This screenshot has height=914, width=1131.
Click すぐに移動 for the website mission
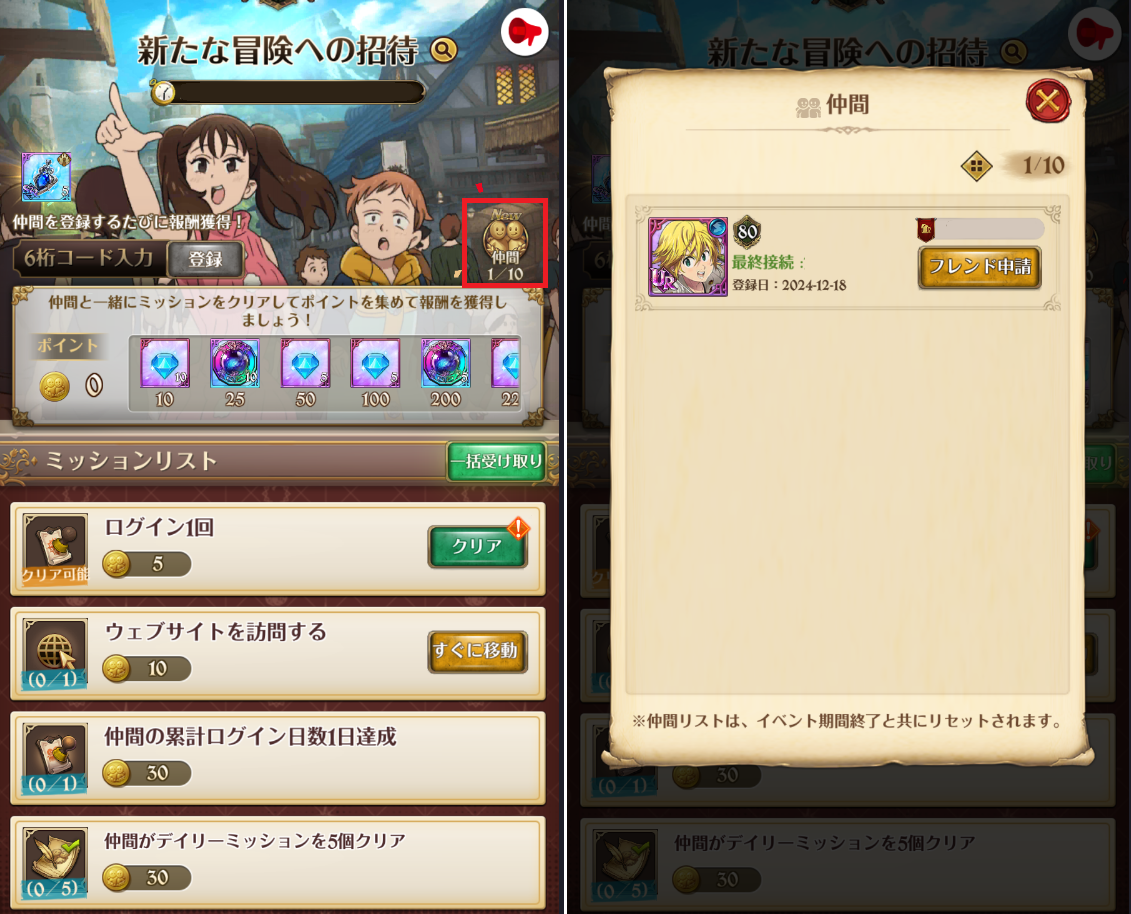(477, 651)
